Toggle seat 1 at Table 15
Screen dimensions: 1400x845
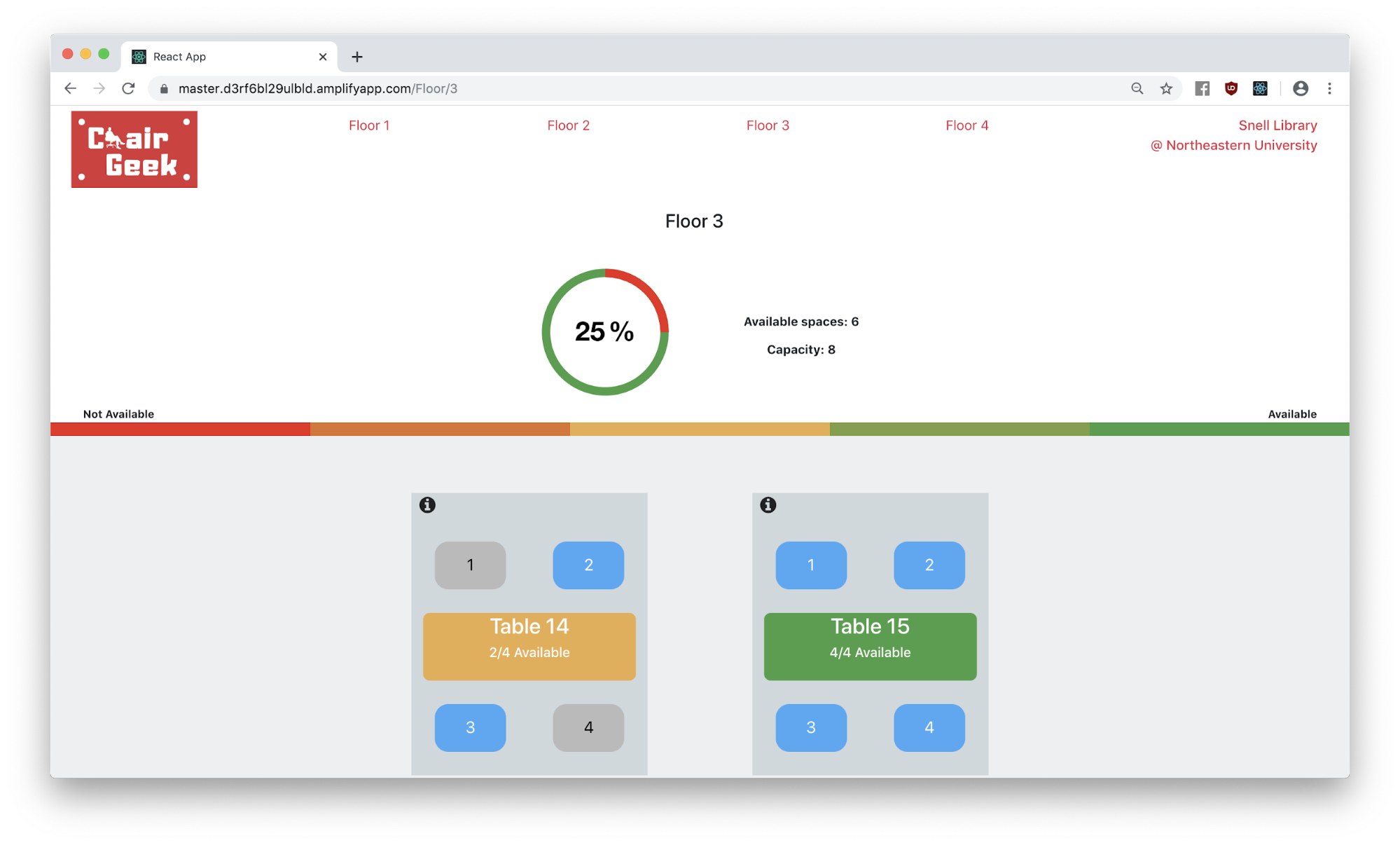pyautogui.click(x=811, y=565)
